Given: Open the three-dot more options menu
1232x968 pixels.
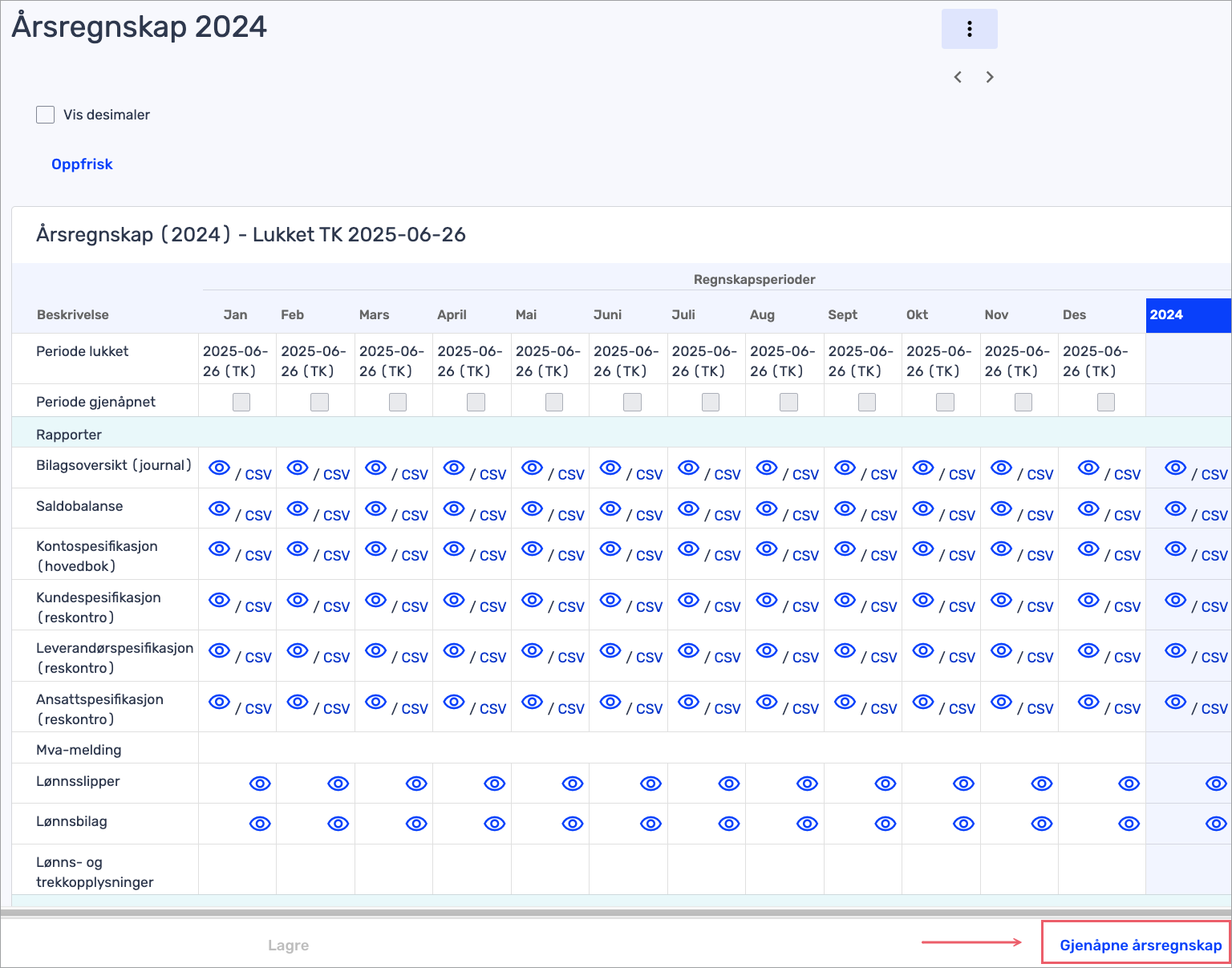Looking at the screenshot, I should (969, 29).
